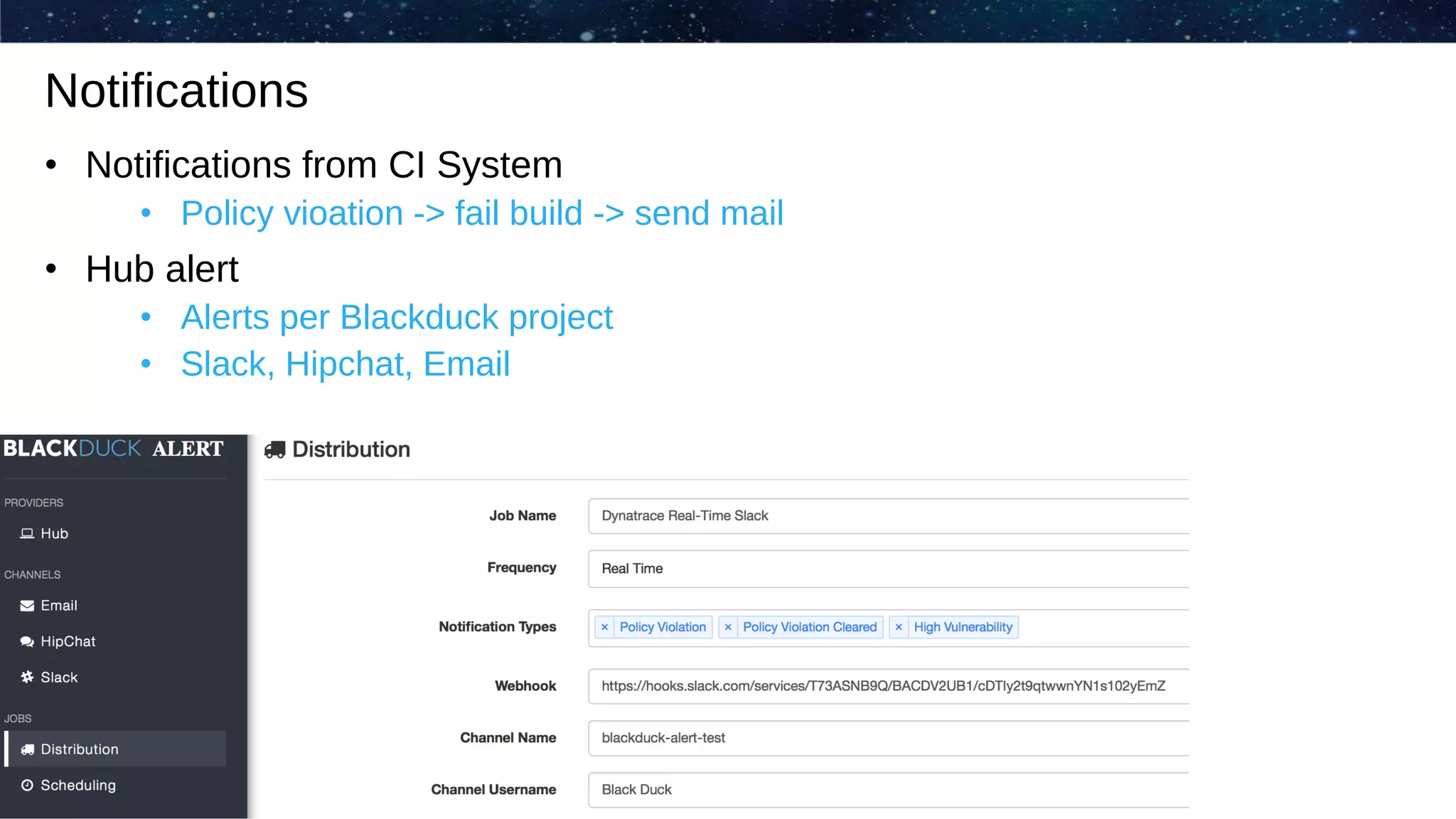Click the Hub laptop icon in sidebar
This screenshot has width=1456, height=819.
point(27,533)
